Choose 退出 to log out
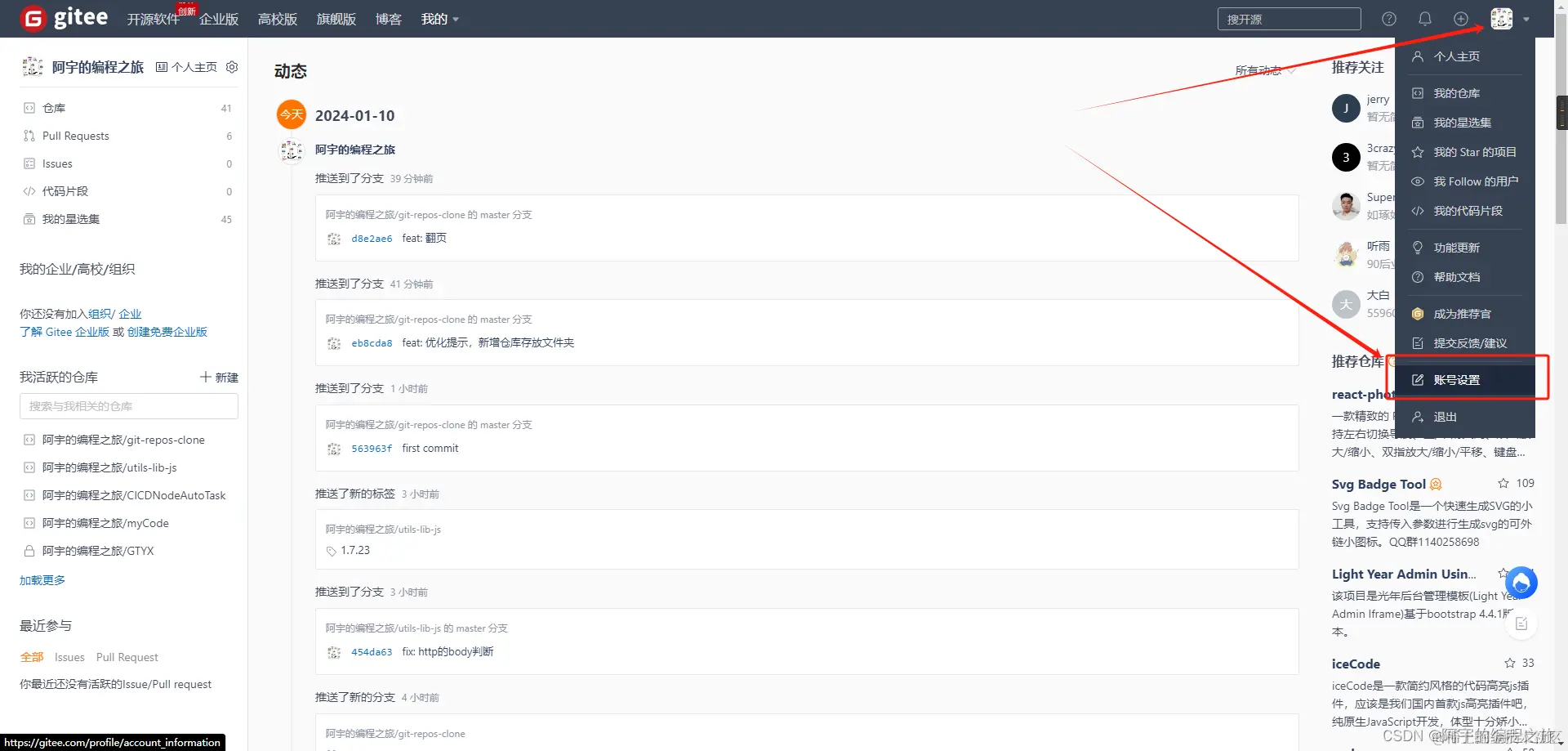 1465,417
